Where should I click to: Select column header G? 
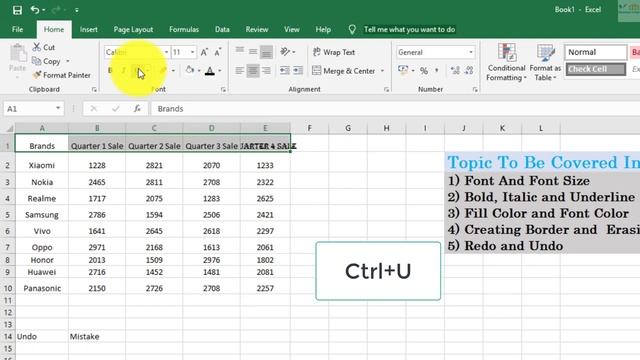(348, 128)
